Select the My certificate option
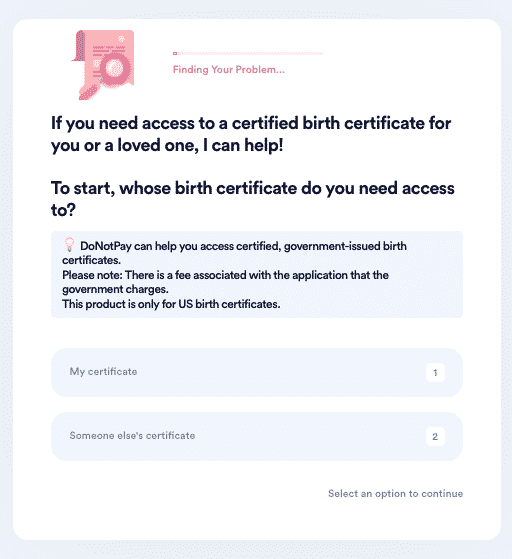This screenshot has height=559, width=512. point(257,373)
